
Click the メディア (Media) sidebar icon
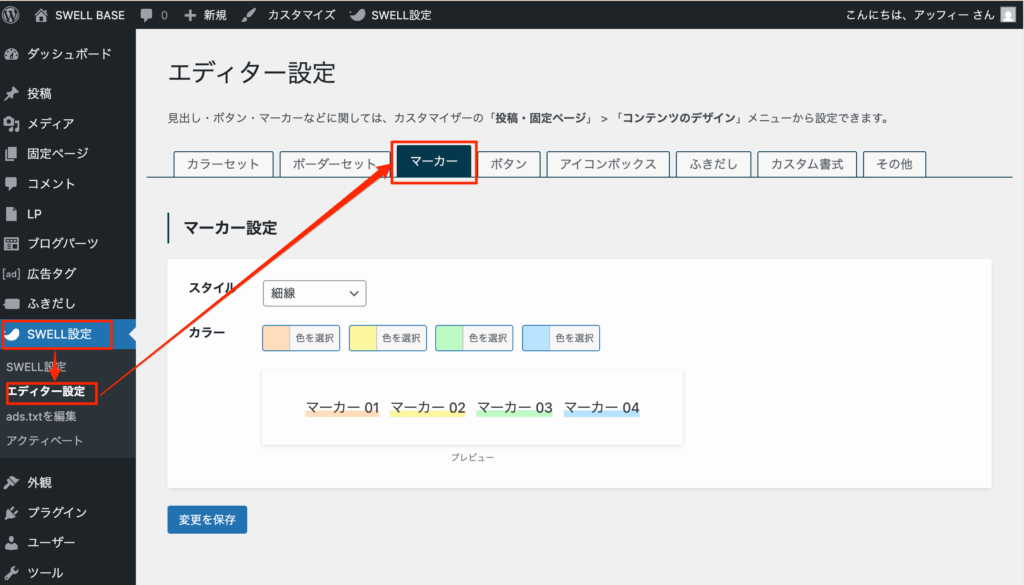point(10,122)
